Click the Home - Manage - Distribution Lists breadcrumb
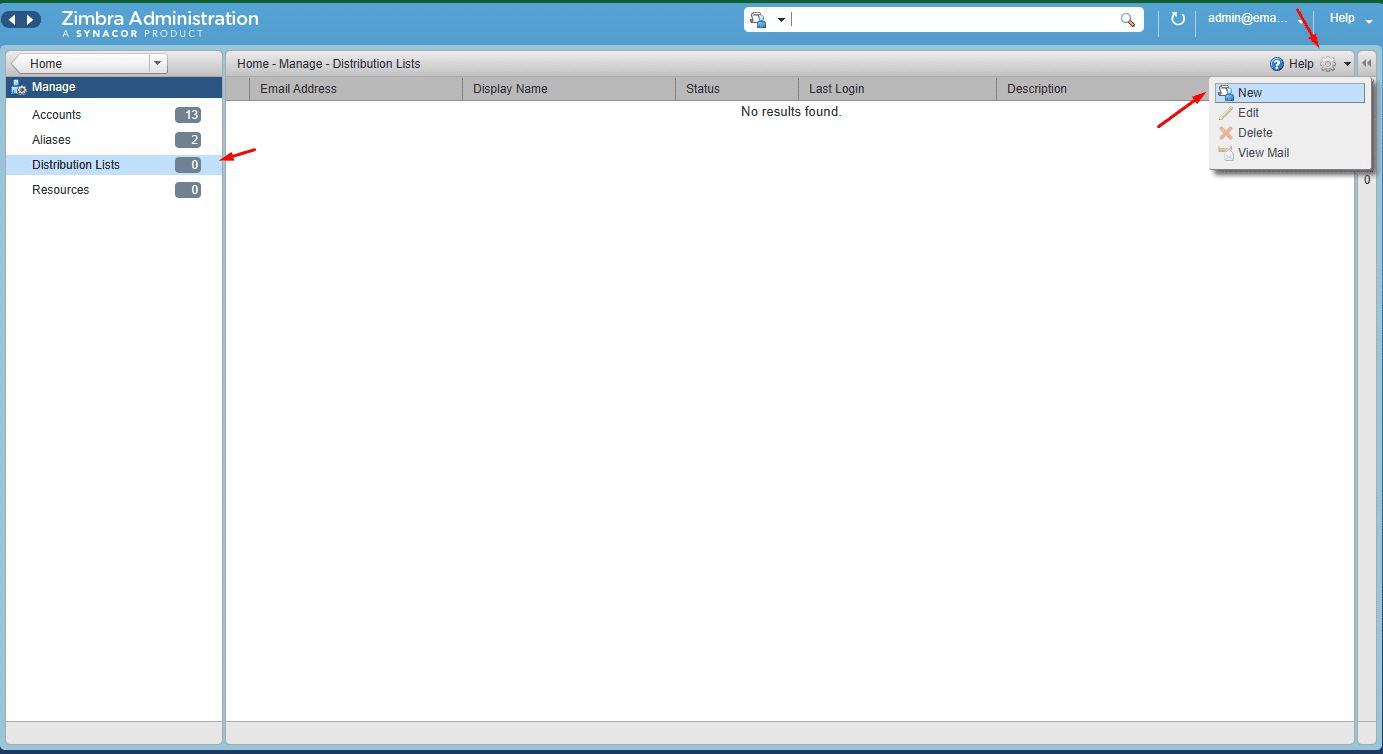The image size is (1383, 754). click(x=329, y=64)
